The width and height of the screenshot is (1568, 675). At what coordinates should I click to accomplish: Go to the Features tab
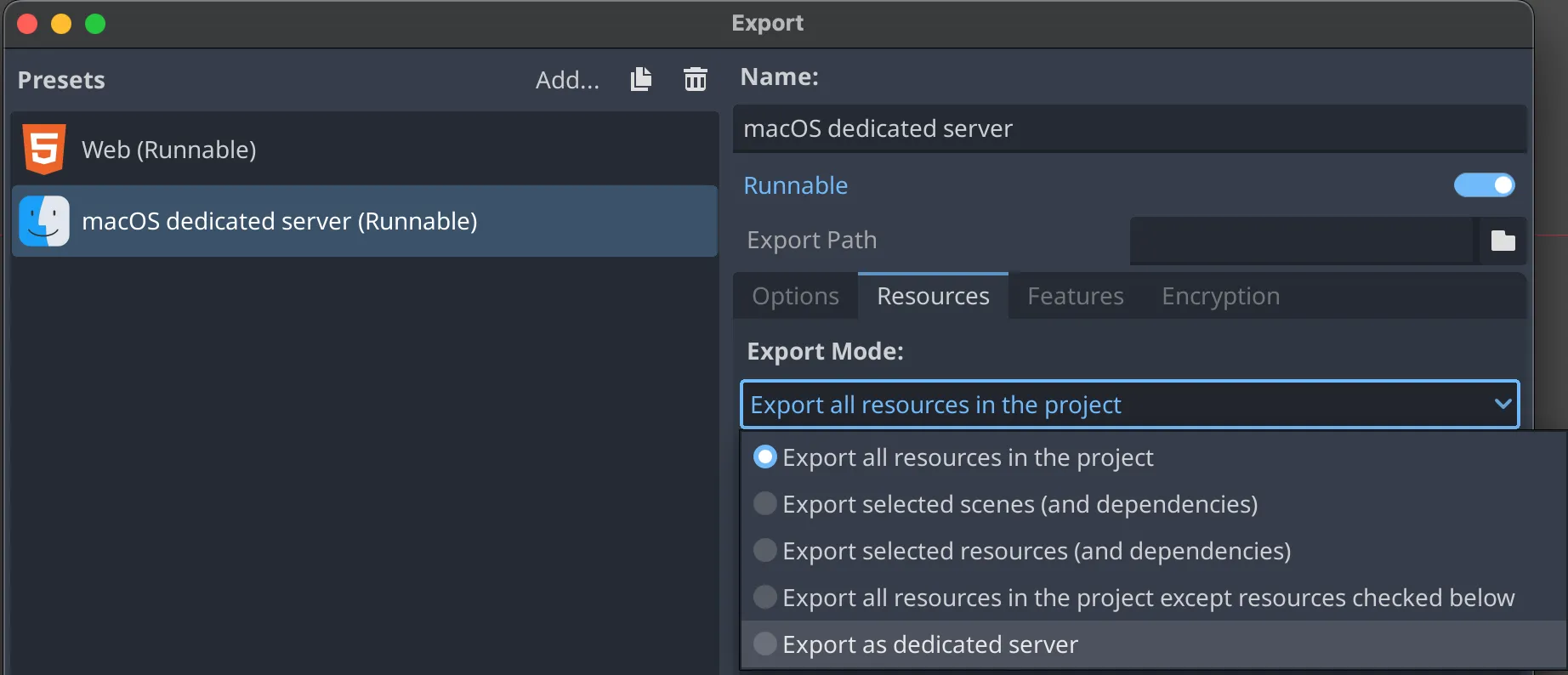1076,296
